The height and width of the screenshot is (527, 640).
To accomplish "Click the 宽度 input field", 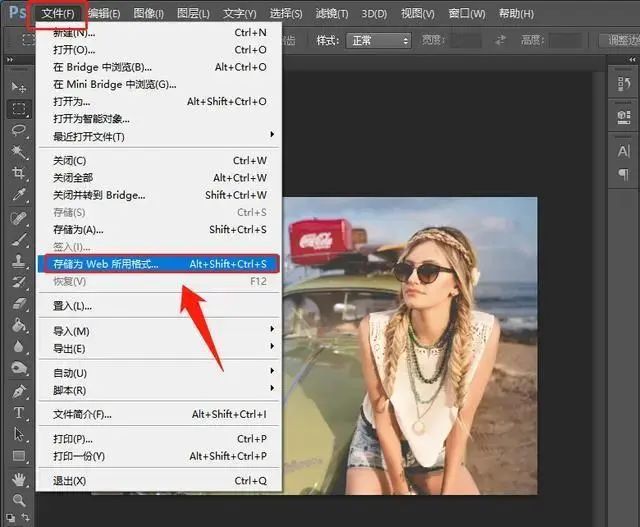I will pyautogui.click(x=465, y=40).
